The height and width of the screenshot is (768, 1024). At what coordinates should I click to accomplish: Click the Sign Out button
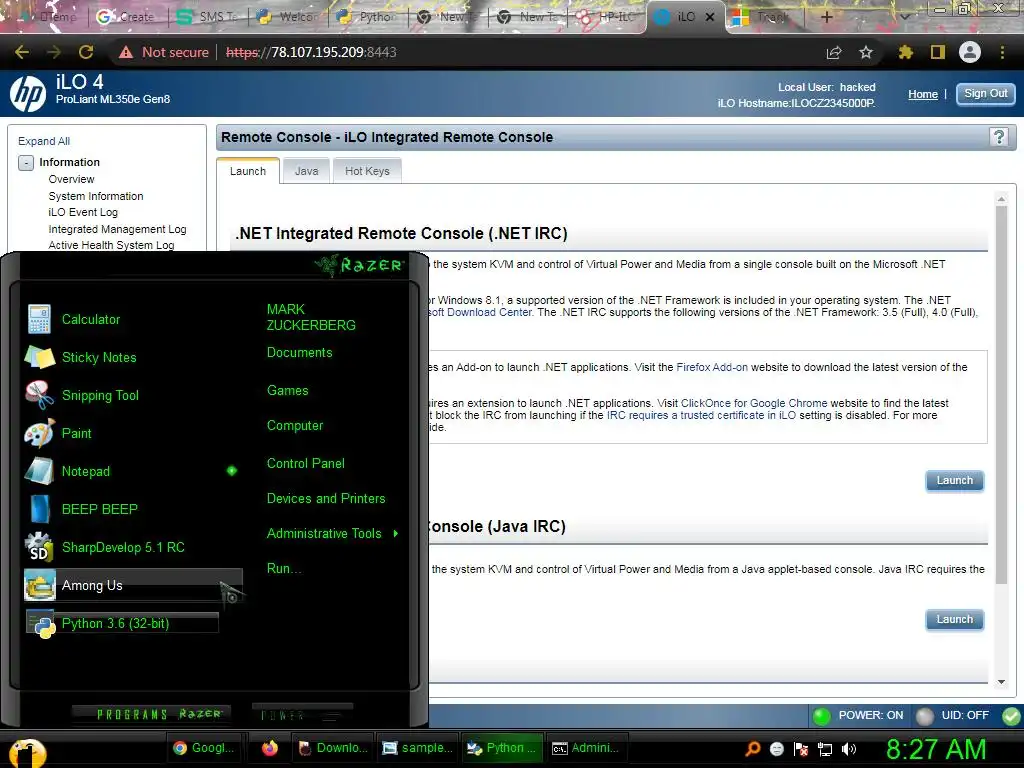pyautogui.click(x=985, y=93)
